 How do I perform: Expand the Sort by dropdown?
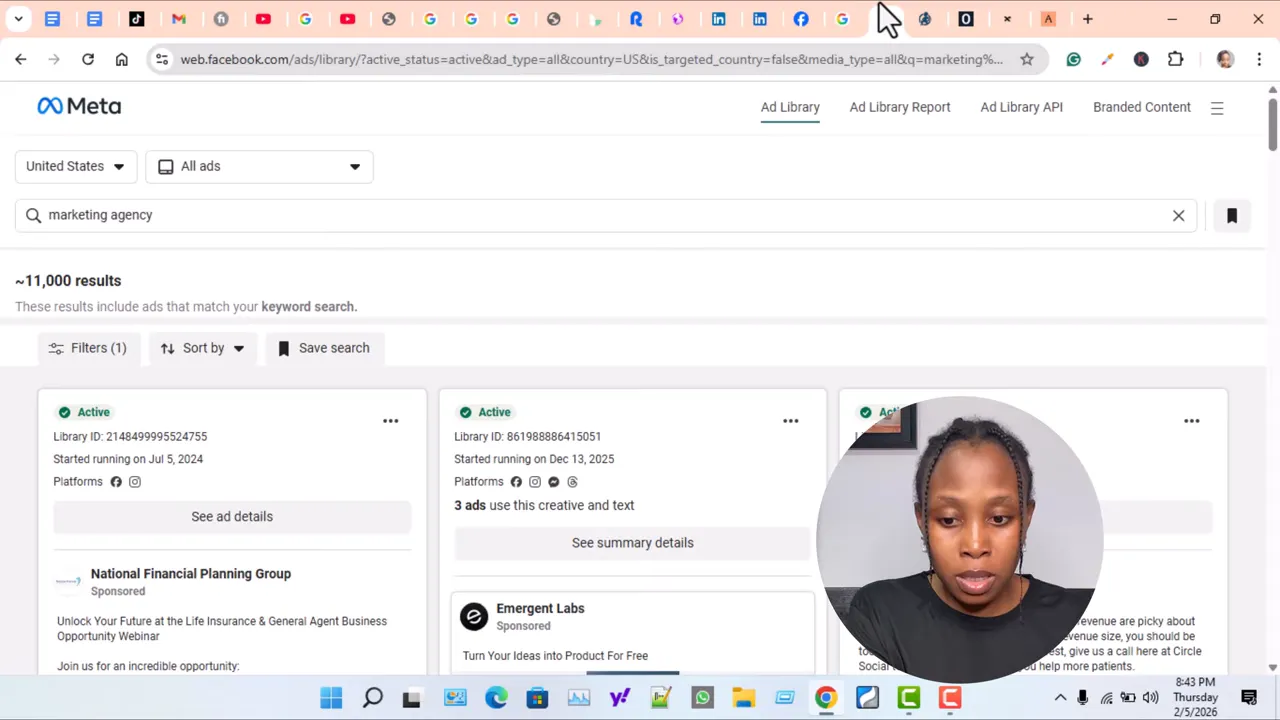(x=202, y=348)
